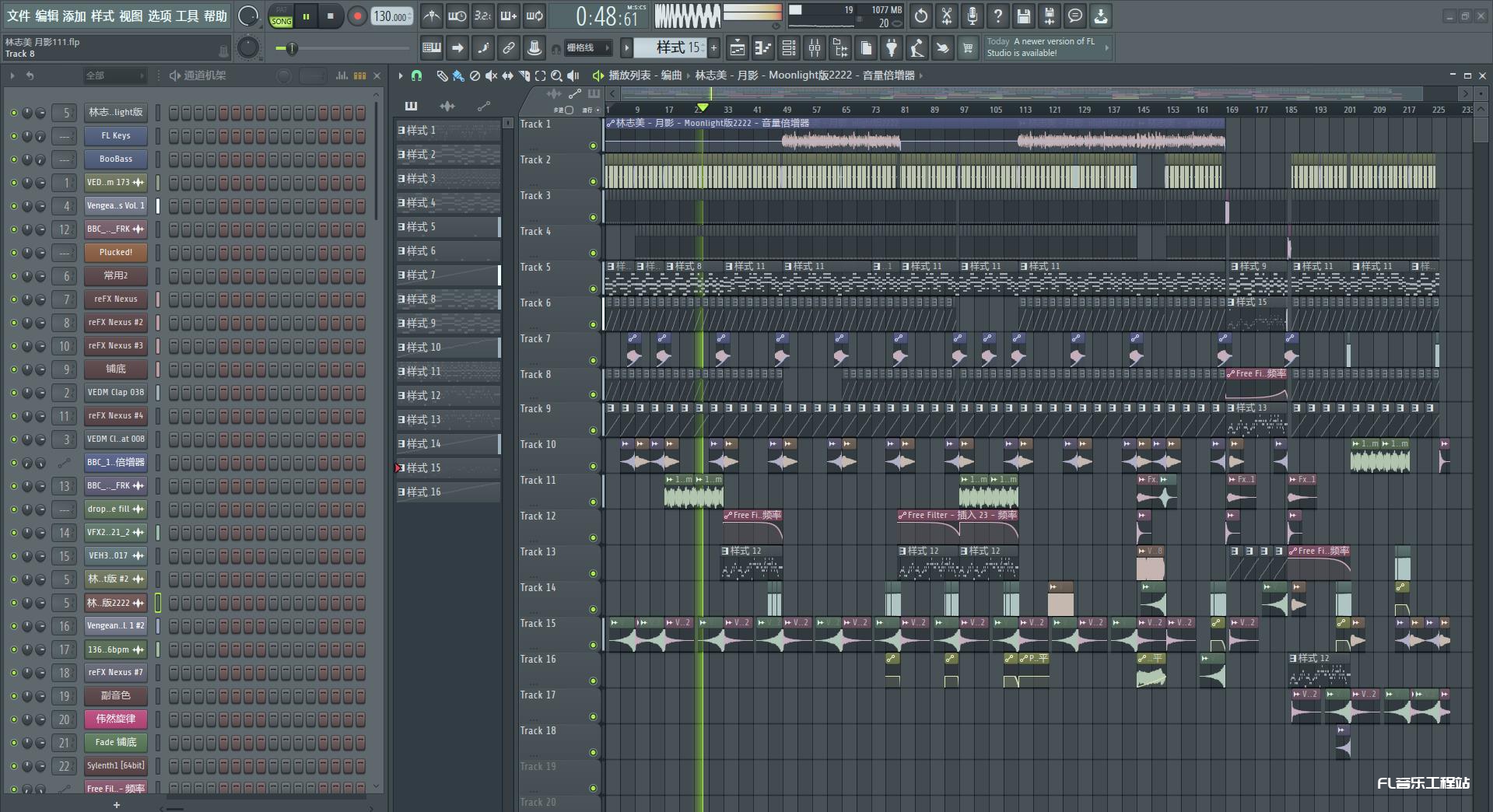The height and width of the screenshot is (812, 1493).
Task: Expand the arrow after 音量倍增器 breadcrumb
Action: click(x=921, y=75)
